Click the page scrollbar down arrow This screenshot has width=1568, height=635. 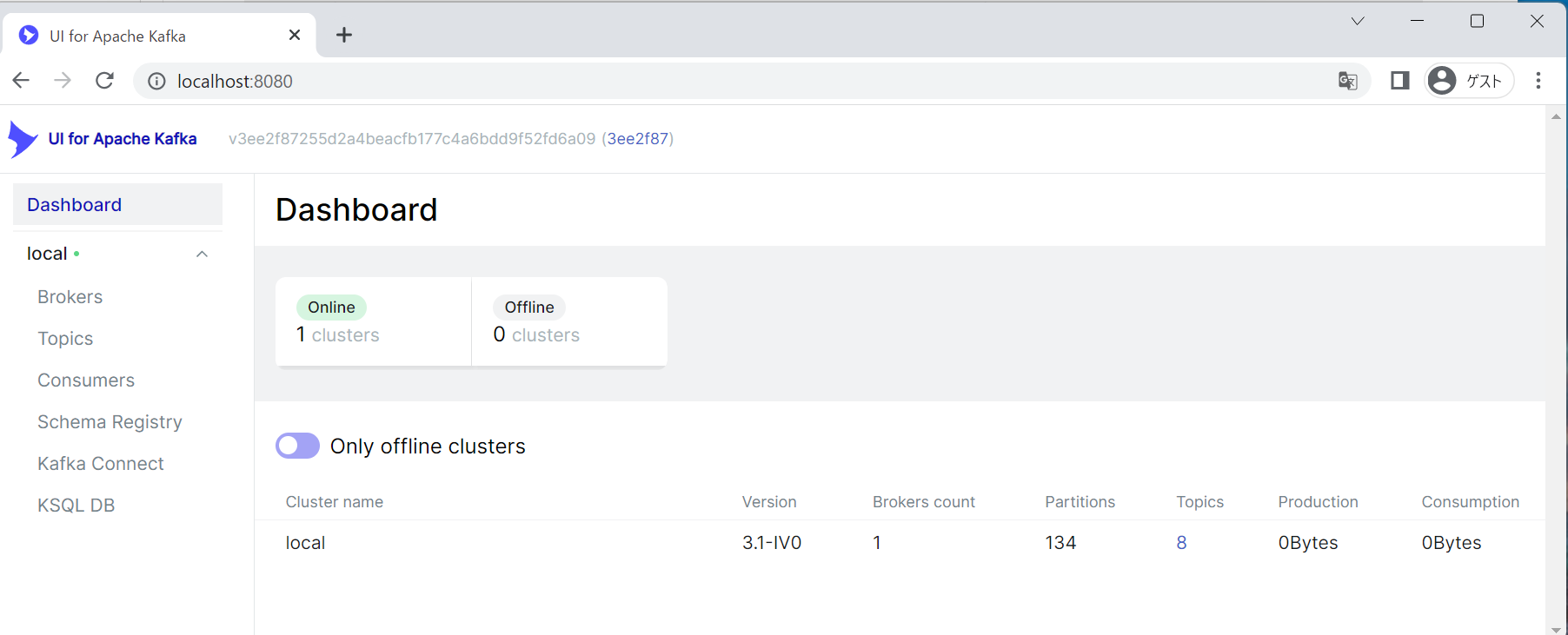(1556, 629)
